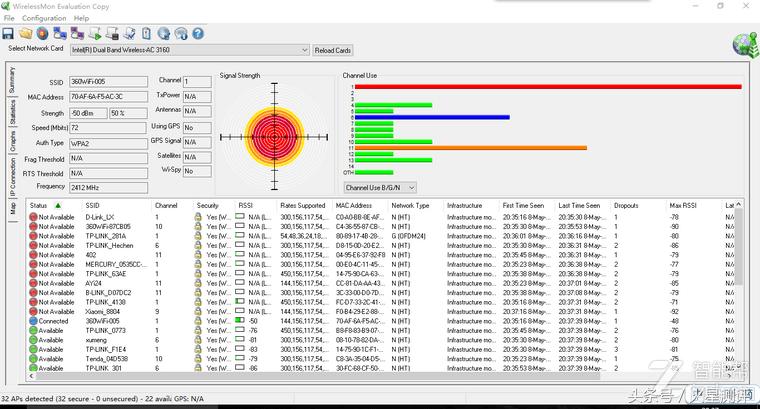Switch to the Statistics side tab
Image resolution: width=760 pixels, height=409 pixels.
click(x=13, y=112)
